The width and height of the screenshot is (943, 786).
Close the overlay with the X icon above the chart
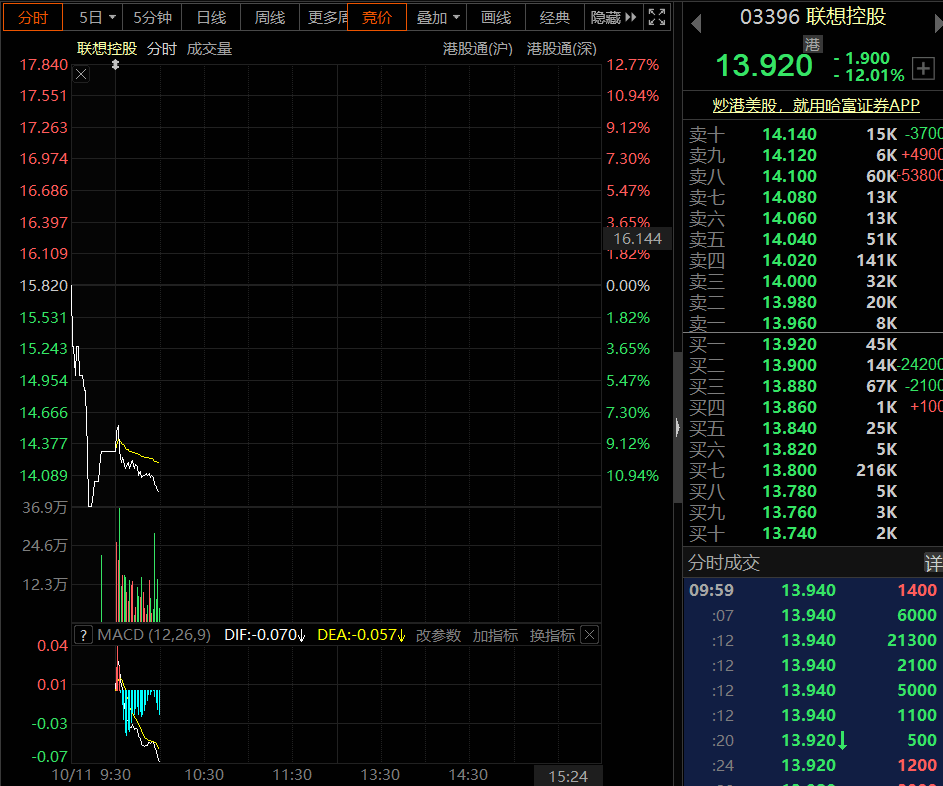click(x=81, y=74)
